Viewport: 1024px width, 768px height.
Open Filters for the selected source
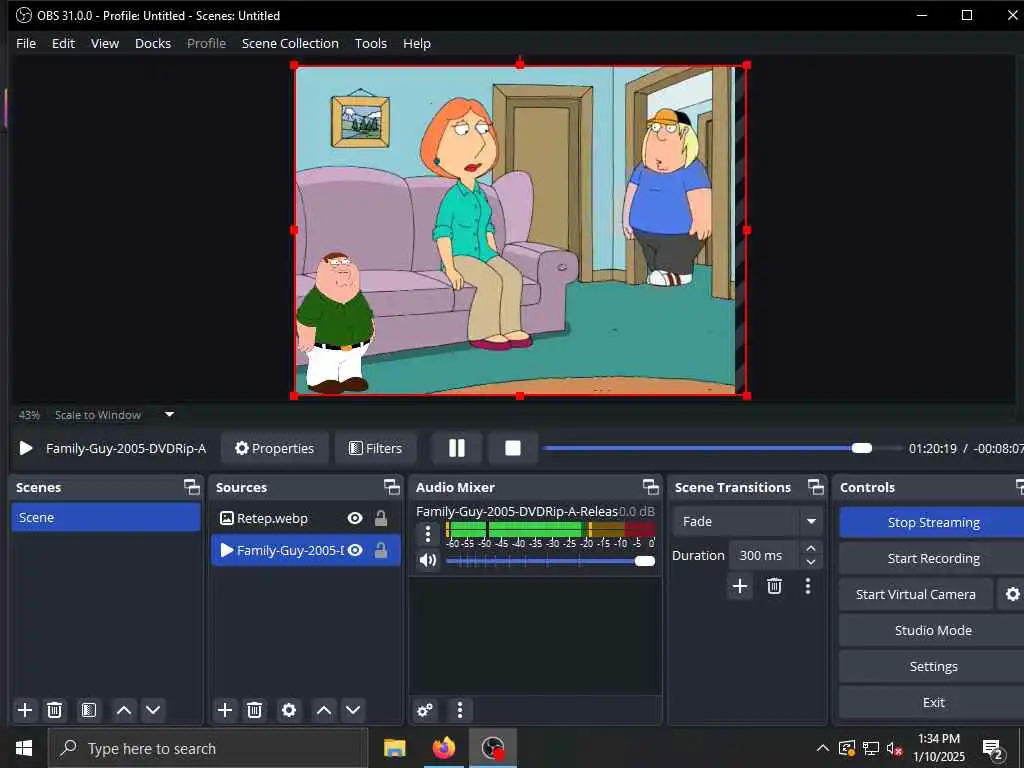(x=376, y=448)
